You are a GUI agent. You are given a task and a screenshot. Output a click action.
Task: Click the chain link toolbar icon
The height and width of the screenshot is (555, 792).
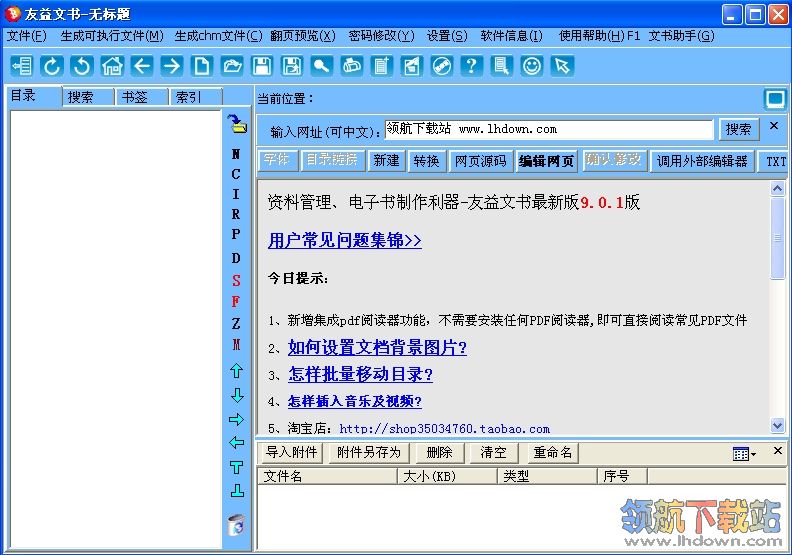442,66
